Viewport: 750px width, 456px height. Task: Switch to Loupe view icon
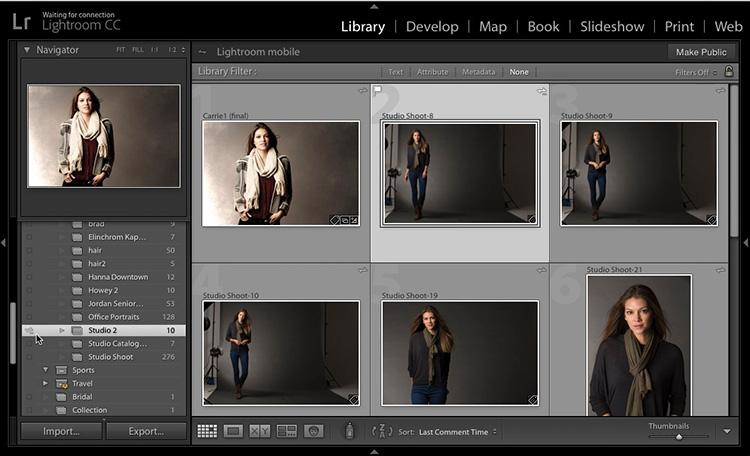tap(233, 431)
